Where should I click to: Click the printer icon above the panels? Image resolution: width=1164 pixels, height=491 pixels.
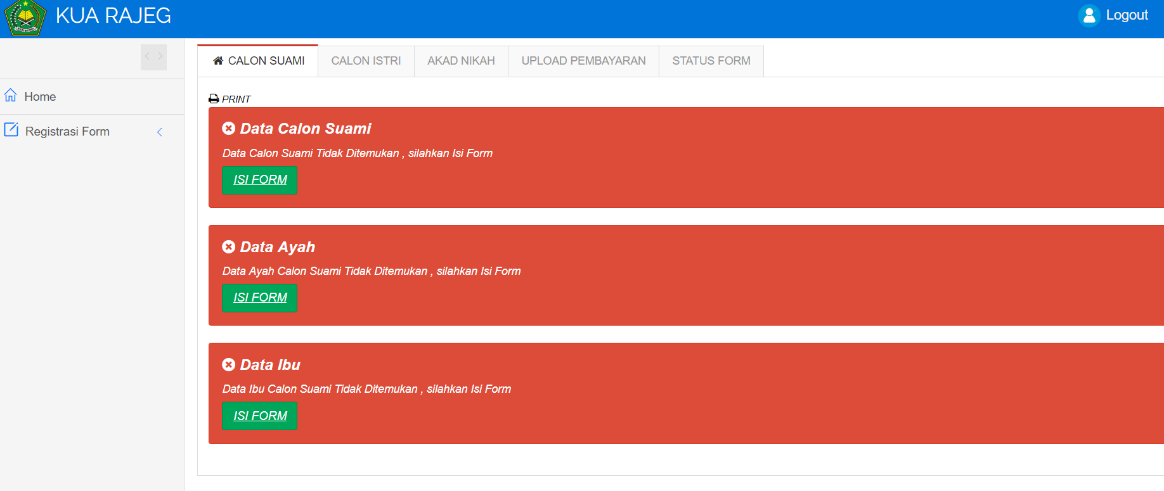[x=214, y=99]
